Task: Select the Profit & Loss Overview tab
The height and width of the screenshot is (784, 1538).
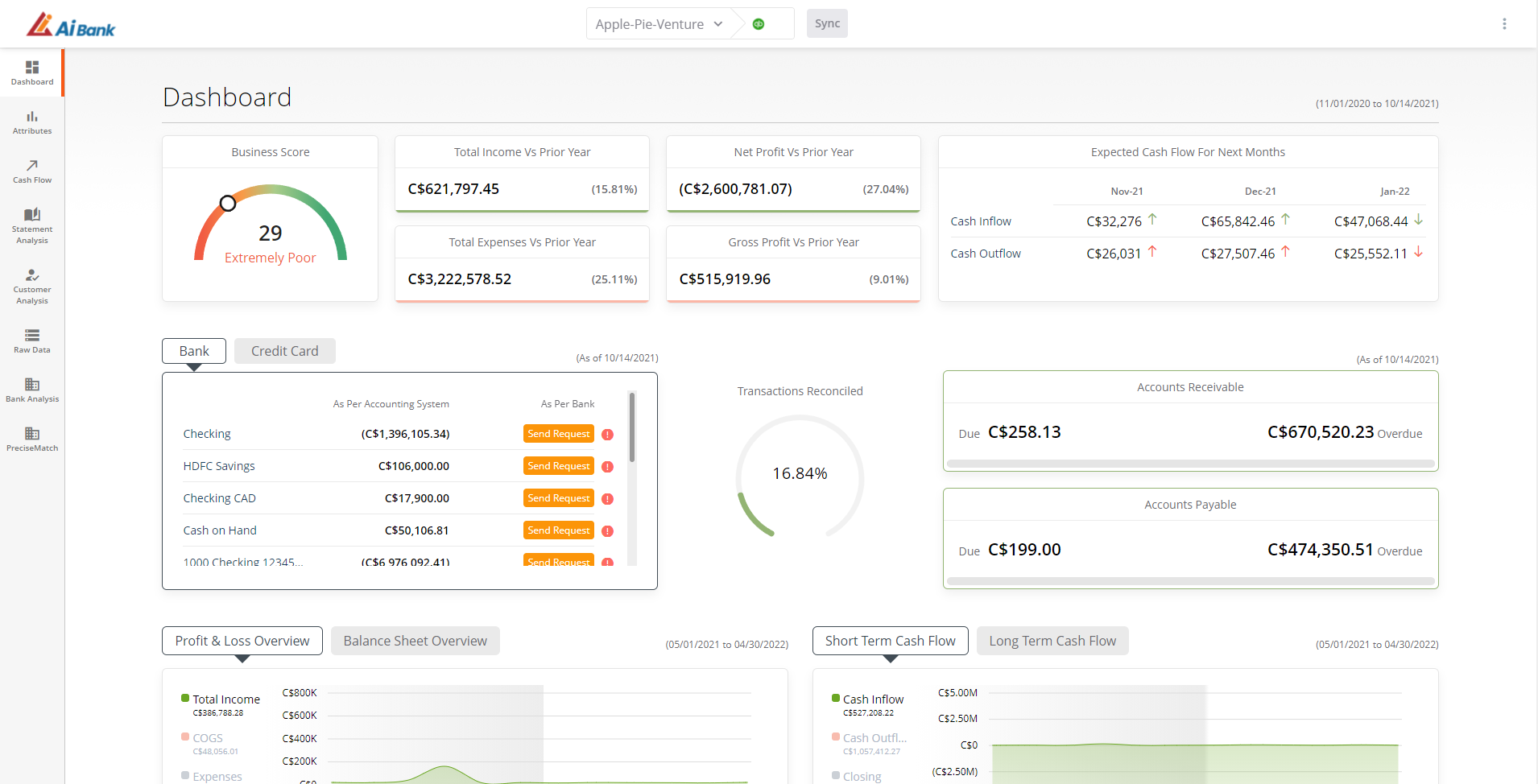Action: [242, 641]
